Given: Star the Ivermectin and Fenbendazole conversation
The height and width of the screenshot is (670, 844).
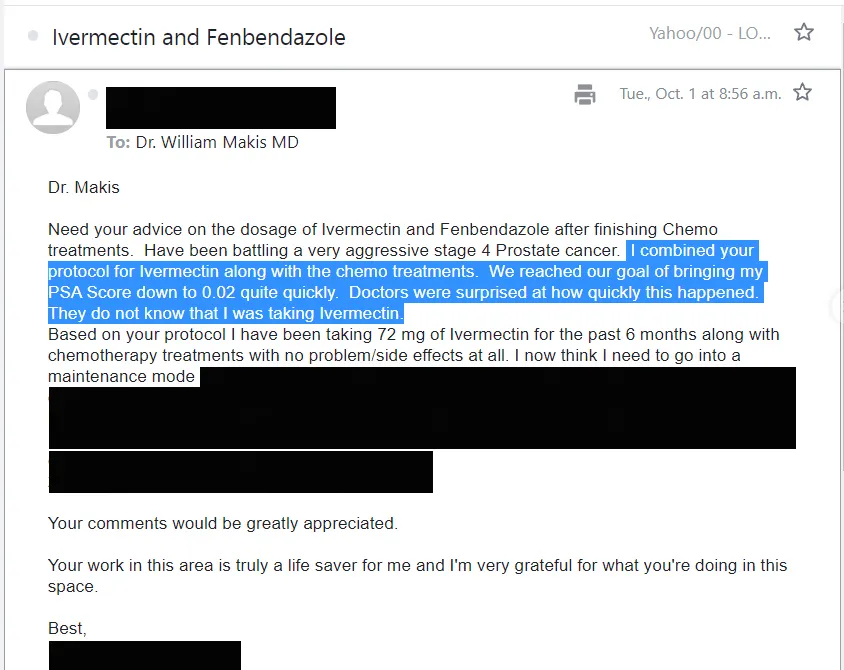Looking at the screenshot, I should coord(803,33).
